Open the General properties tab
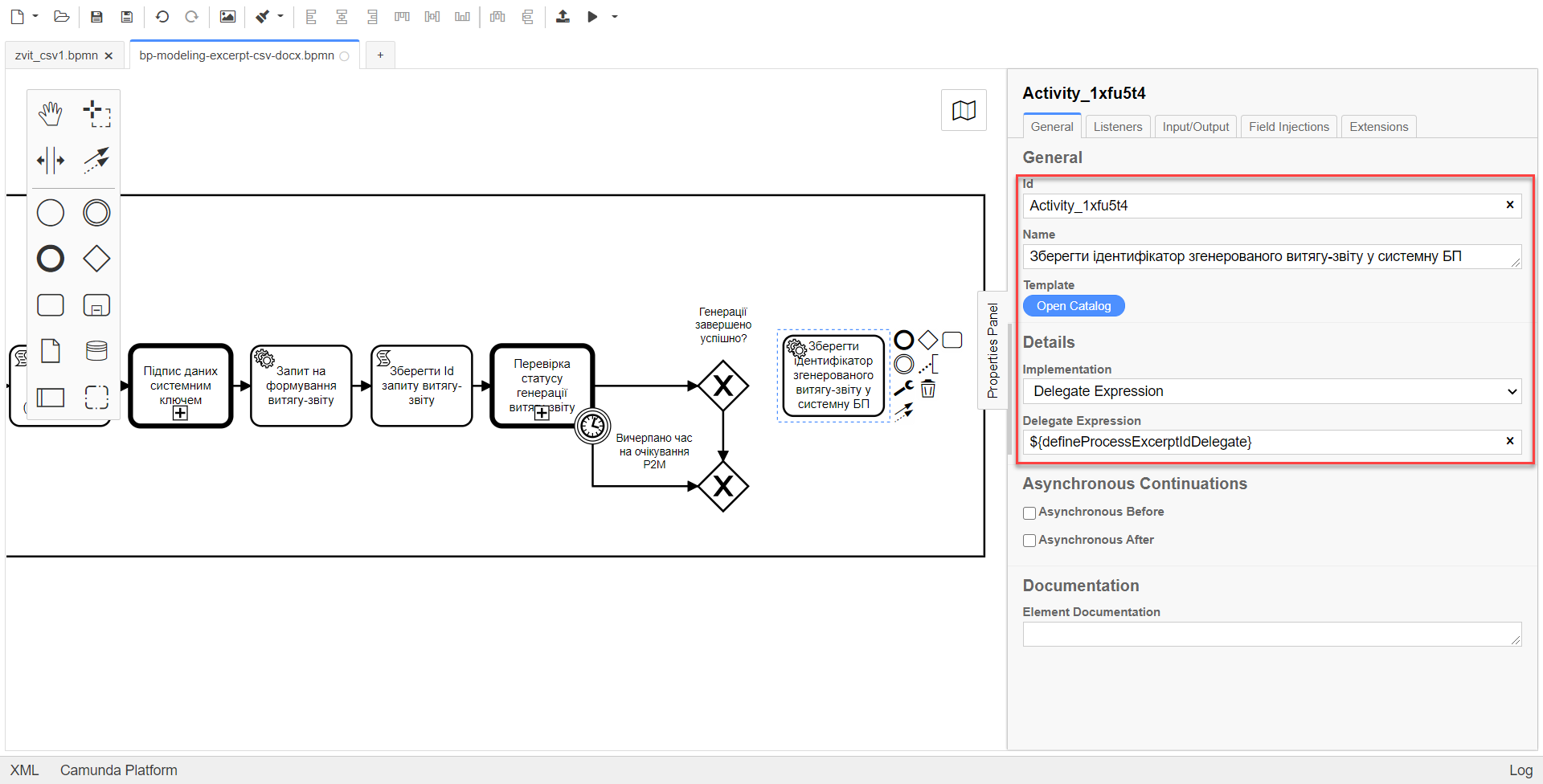Screen dimensions: 1543x784 pyautogui.click(x=1052, y=126)
